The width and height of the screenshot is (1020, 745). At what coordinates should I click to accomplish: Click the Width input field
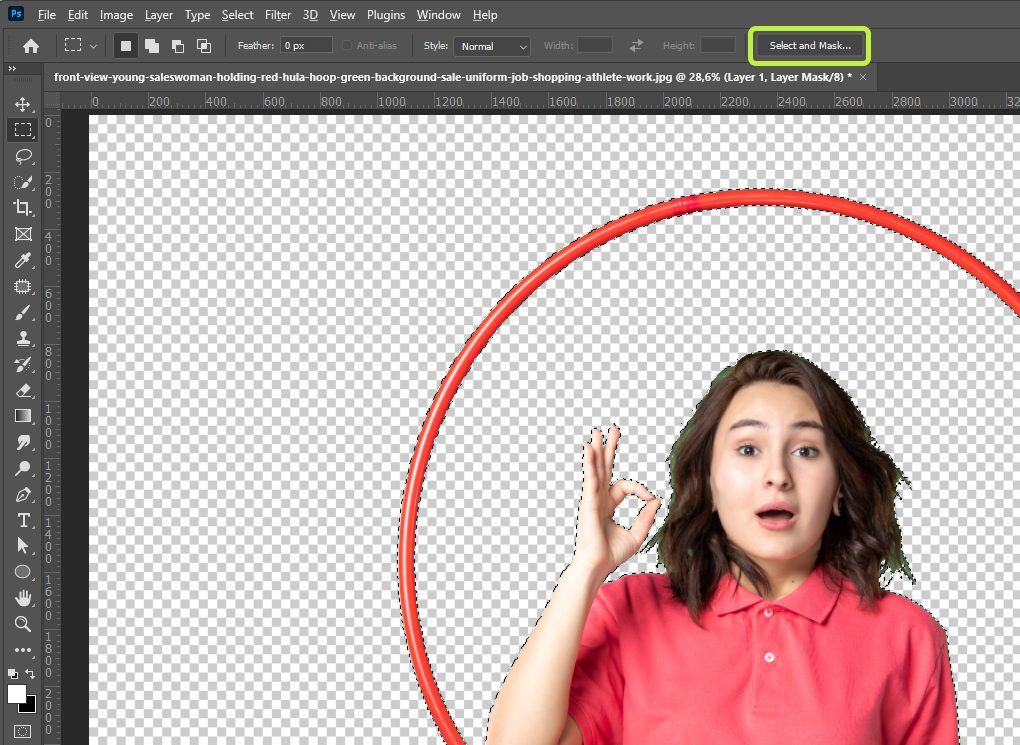point(595,45)
